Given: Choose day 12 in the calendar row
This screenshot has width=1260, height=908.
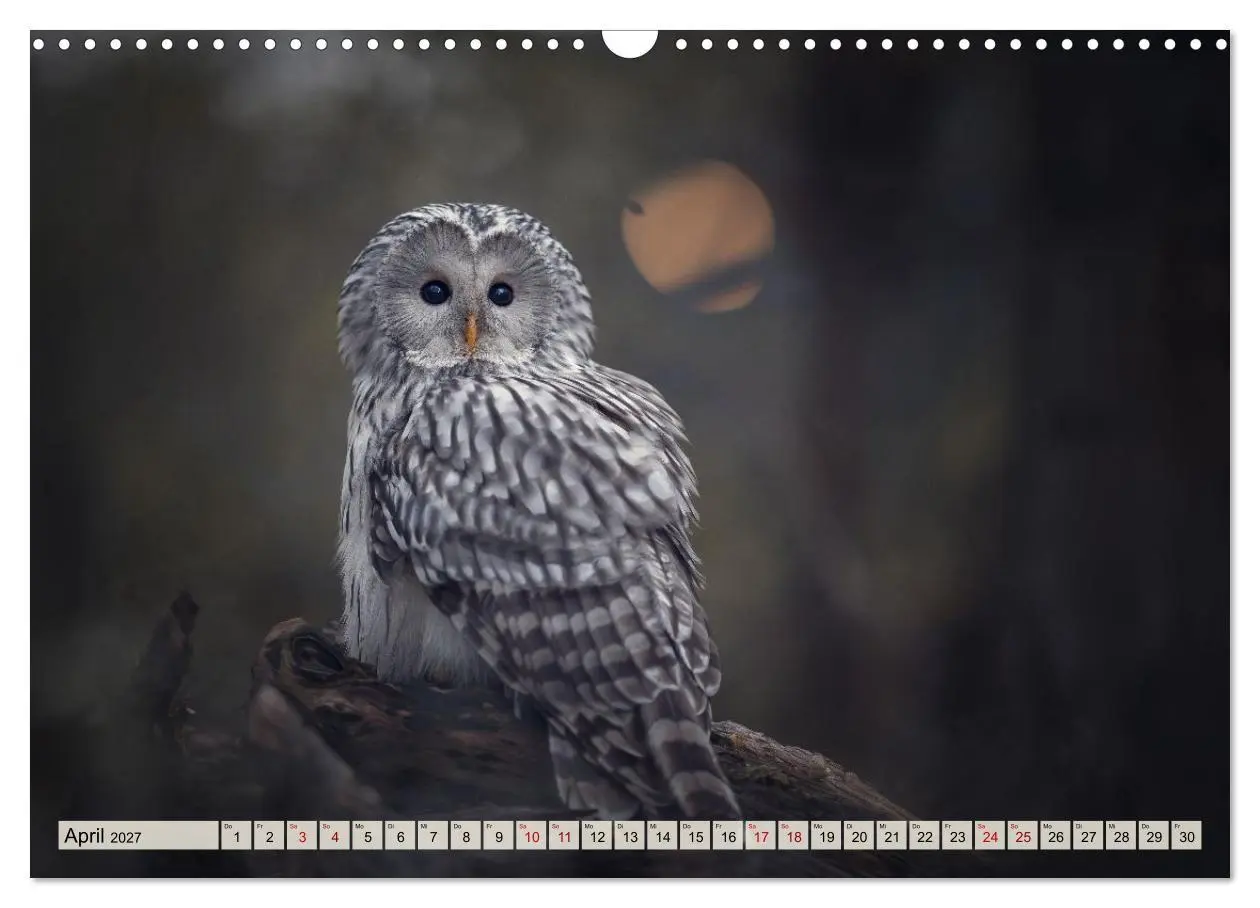Looking at the screenshot, I should tap(596, 836).
